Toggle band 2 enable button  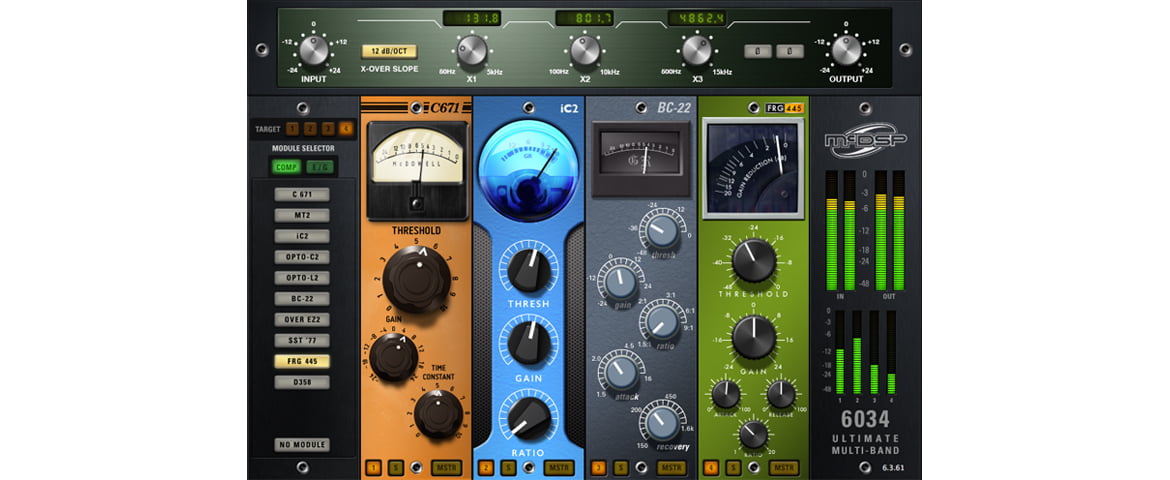coord(485,468)
